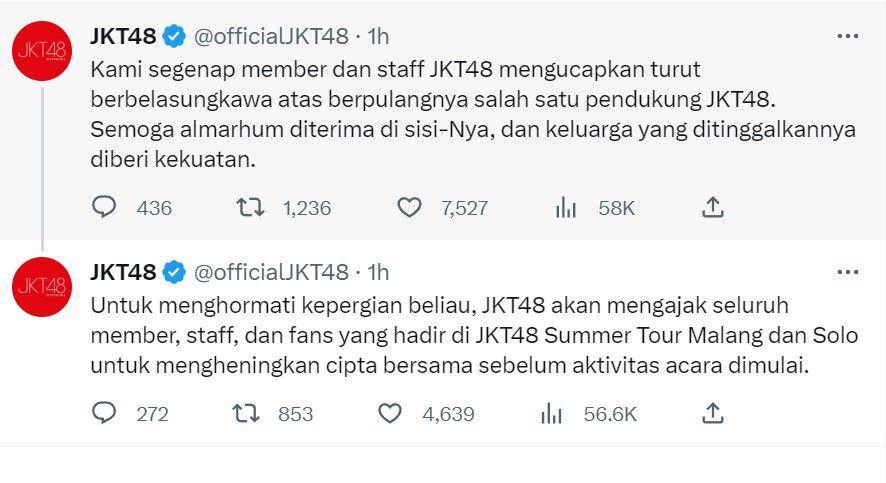Like the tweet with 7,527 likes
The width and height of the screenshot is (886, 483).
[409, 207]
